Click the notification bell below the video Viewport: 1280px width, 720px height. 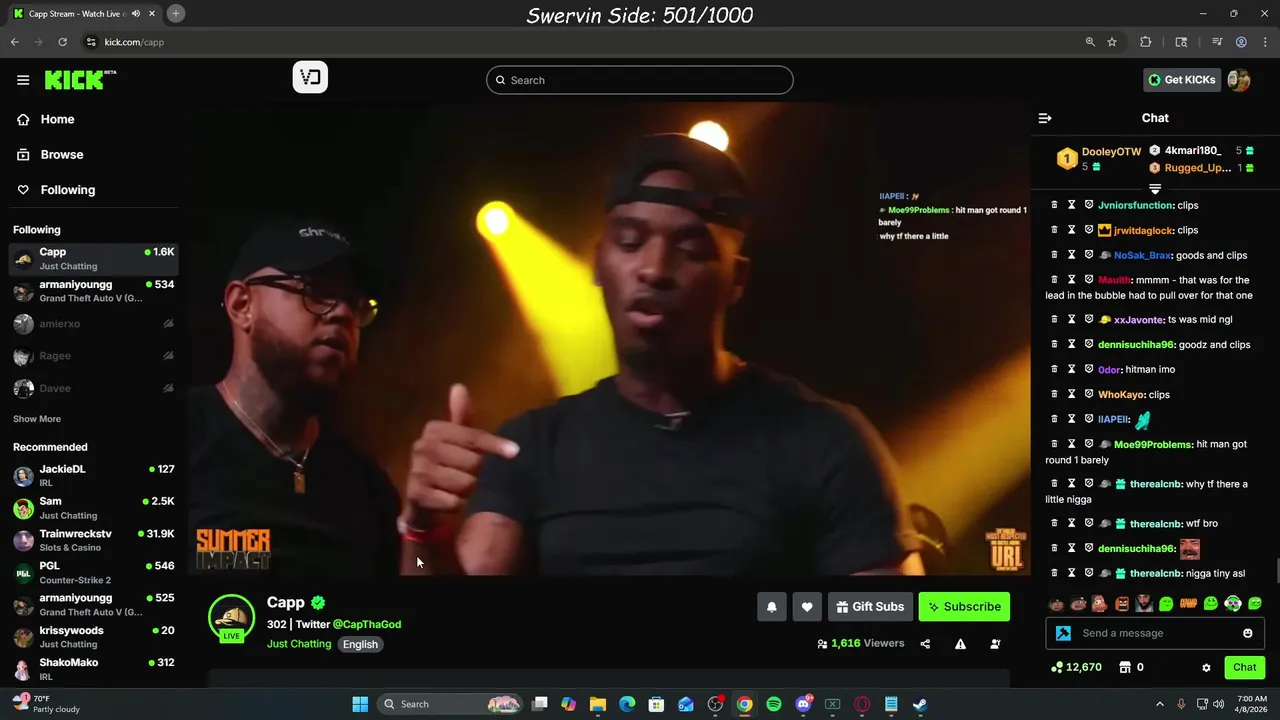[x=772, y=607]
